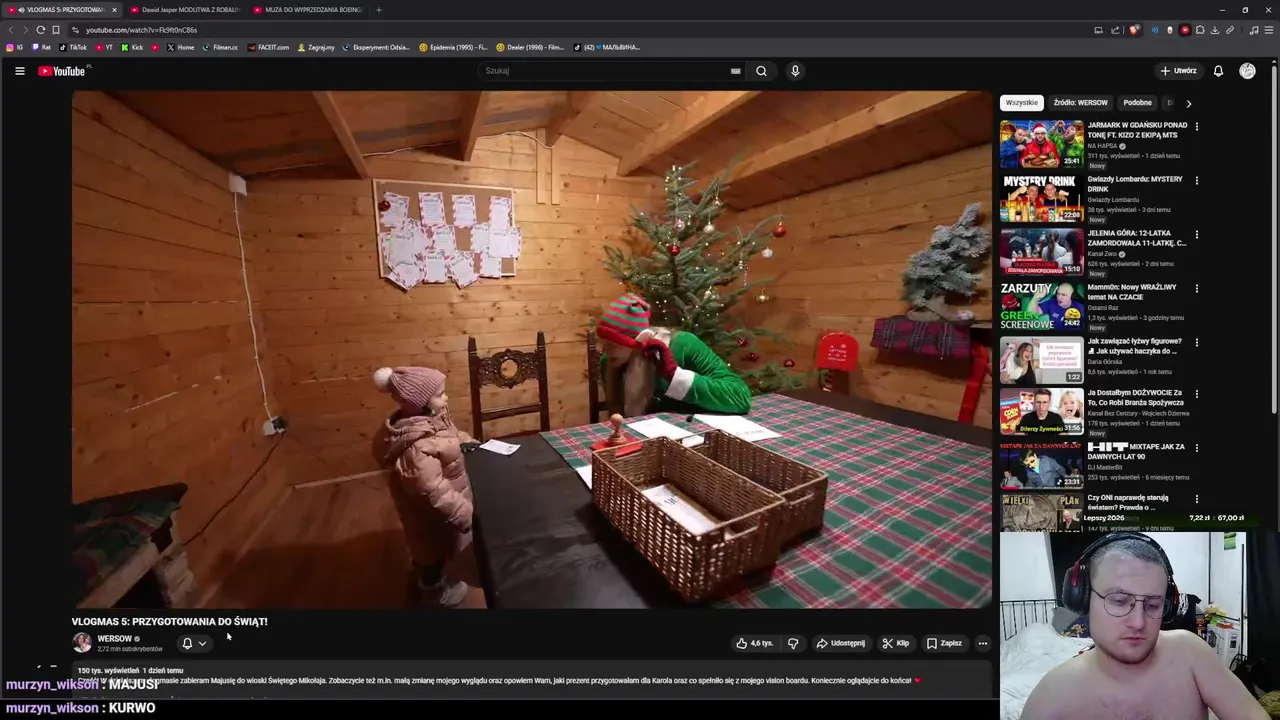
Task: Open WERSOW subscription notification bell dropdown
Action: pyautogui.click(x=194, y=643)
